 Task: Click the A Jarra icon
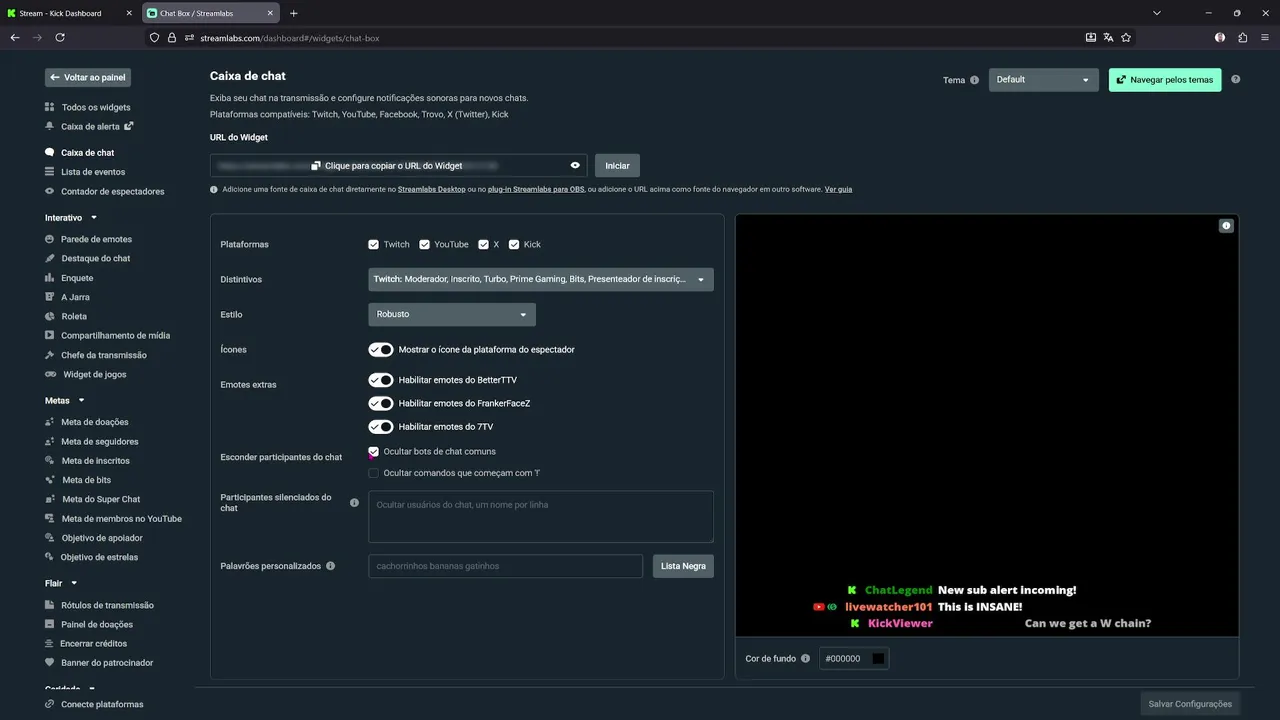tap(50, 297)
